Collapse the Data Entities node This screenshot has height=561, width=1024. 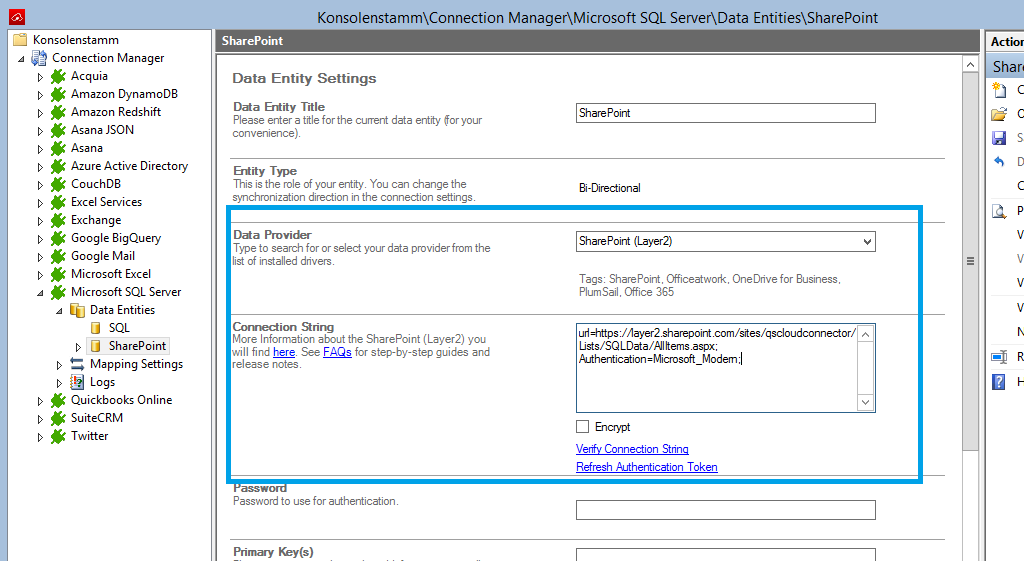[x=59, y=311]
